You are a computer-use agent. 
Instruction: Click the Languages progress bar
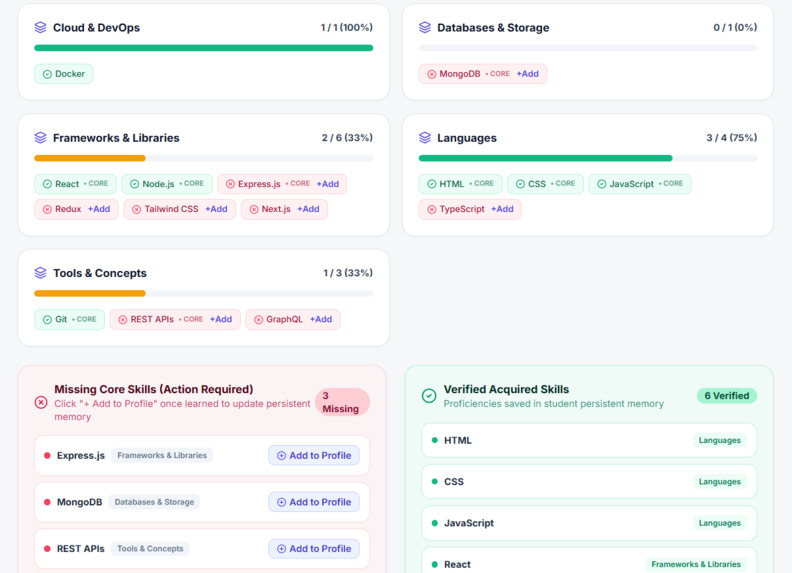coord(588,158)
